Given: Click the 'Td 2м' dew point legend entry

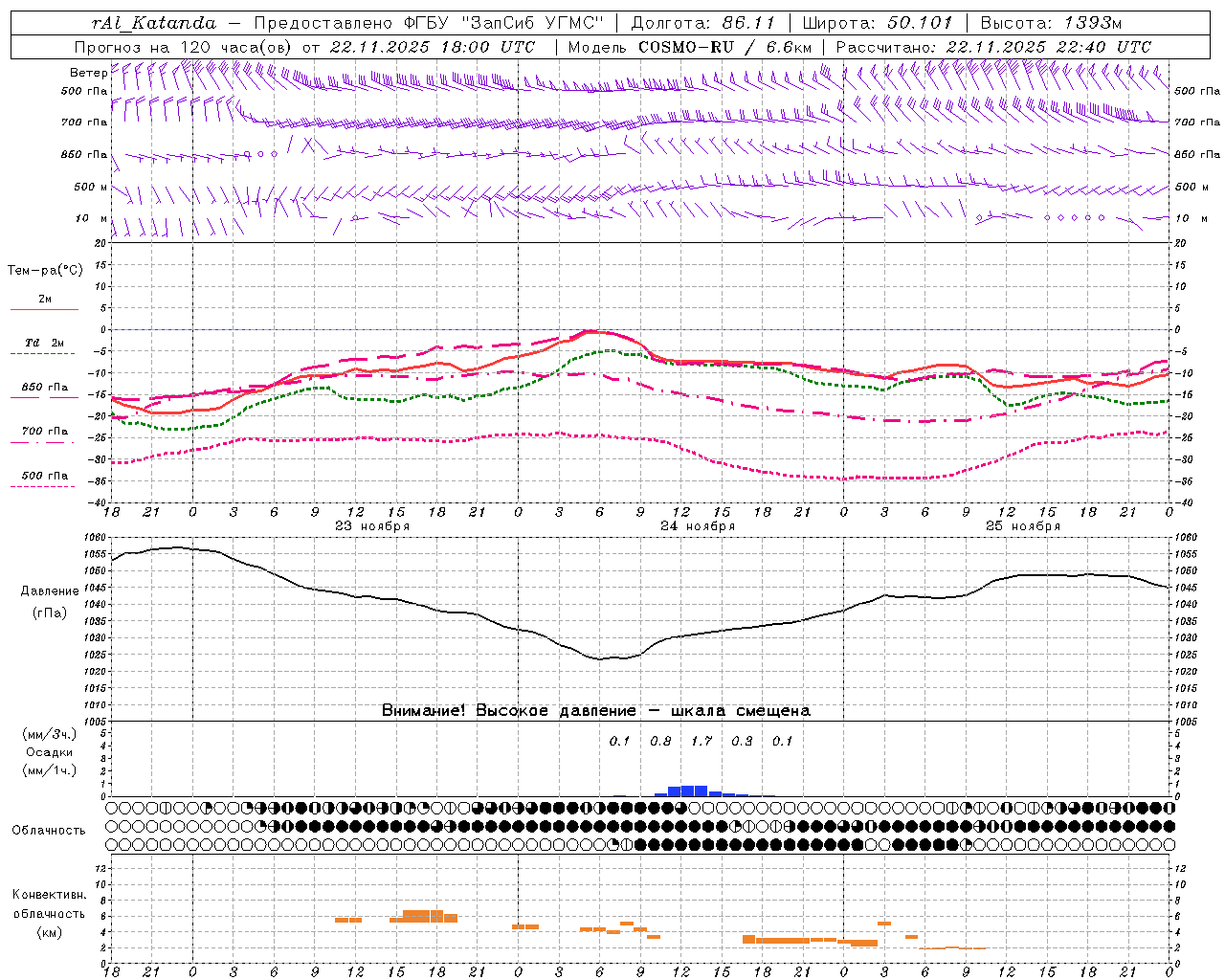Looking at the screenshot, I should [x=44, y=343].
